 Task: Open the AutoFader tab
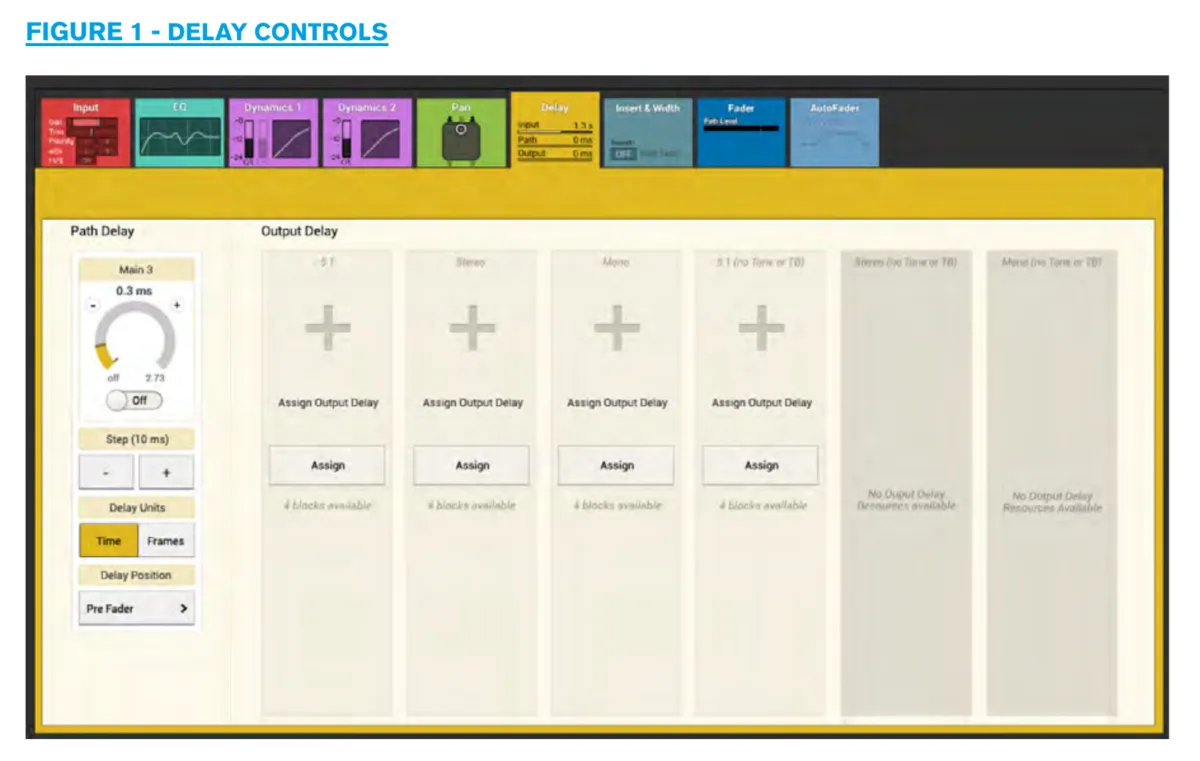tap(835, 132)
